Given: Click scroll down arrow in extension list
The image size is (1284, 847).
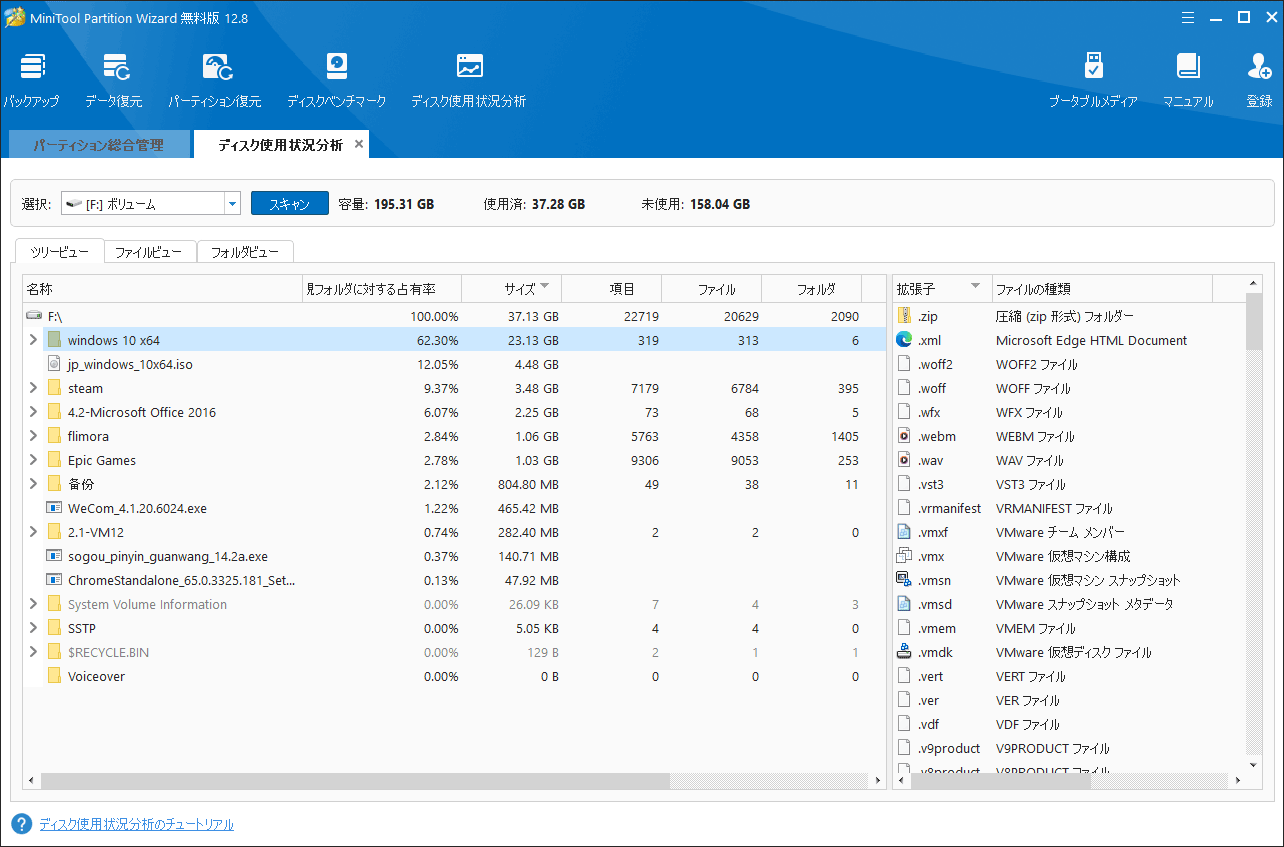Looking at the screenshot, I should (x=1255, y=764).
